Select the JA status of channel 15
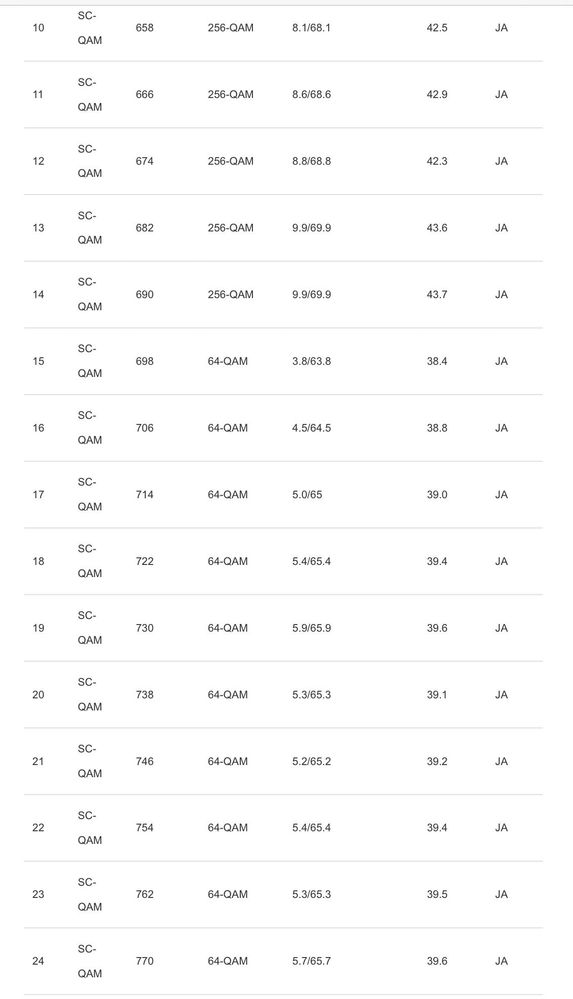This screenshot has height=999, width=573. pyautogui.click(x=502, y=361)
